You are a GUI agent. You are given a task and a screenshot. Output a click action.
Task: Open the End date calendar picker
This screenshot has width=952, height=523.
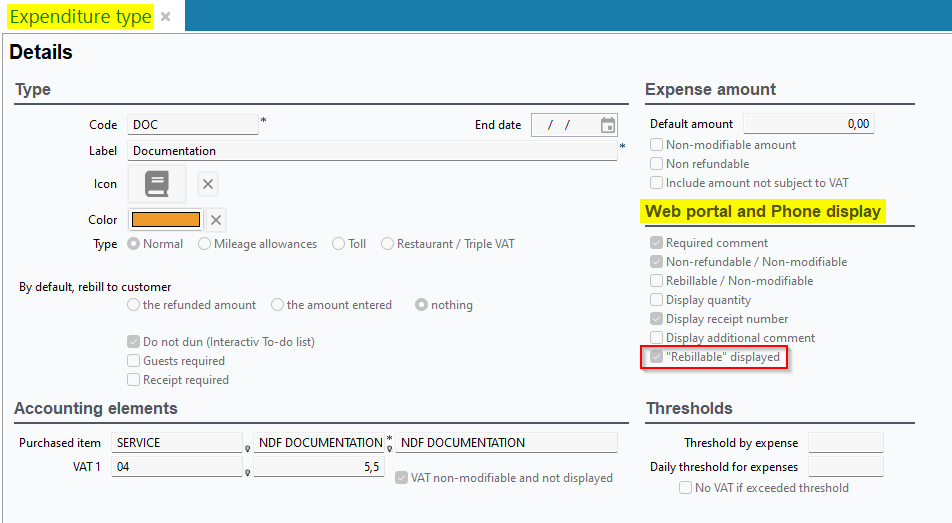click(607, 125)
